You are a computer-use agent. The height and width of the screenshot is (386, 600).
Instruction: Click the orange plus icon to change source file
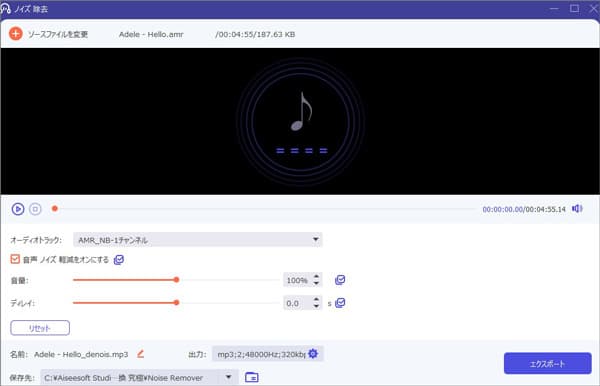tap(16, 34)
